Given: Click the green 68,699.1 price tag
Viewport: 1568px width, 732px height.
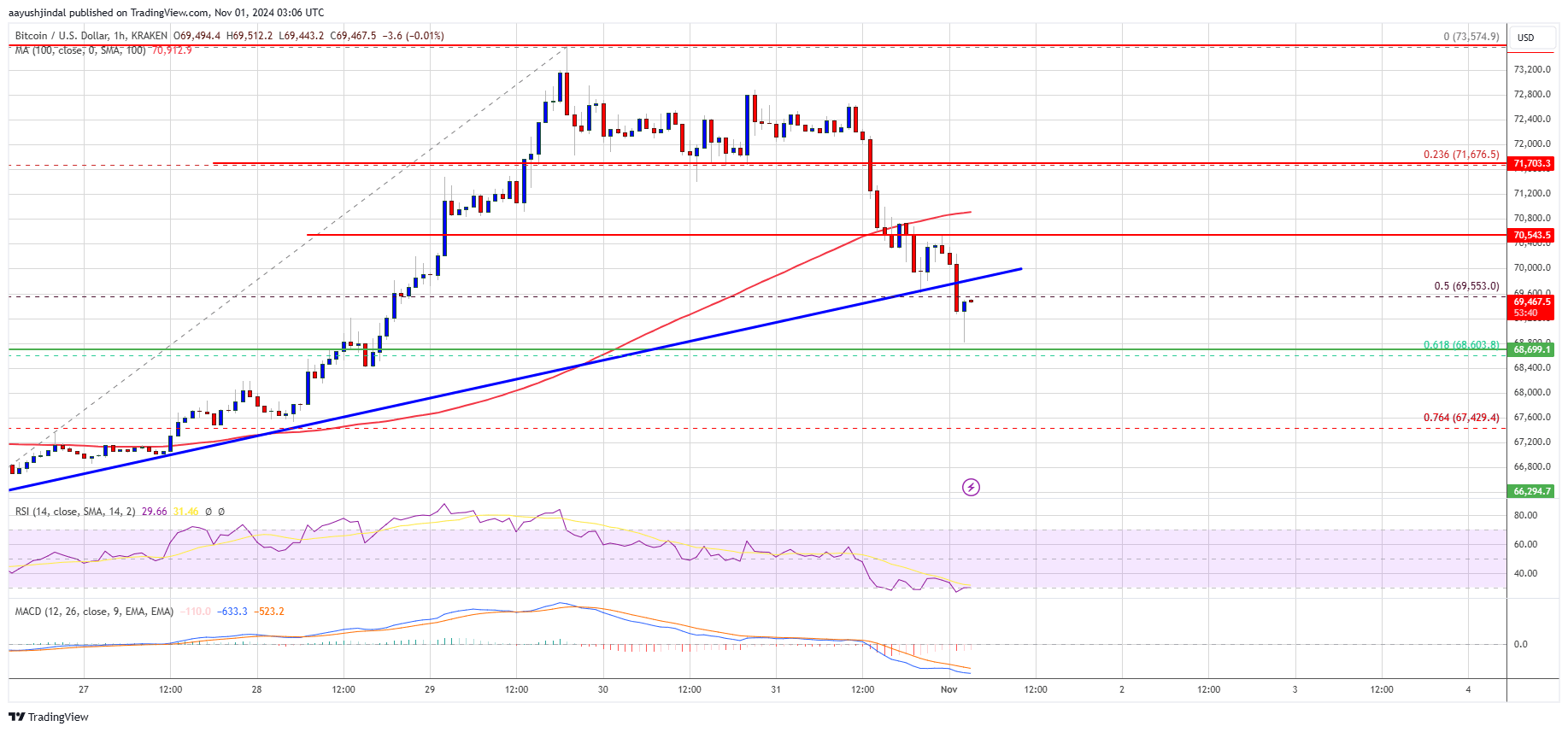Looking at the screenshot, I should (1531, 349).
